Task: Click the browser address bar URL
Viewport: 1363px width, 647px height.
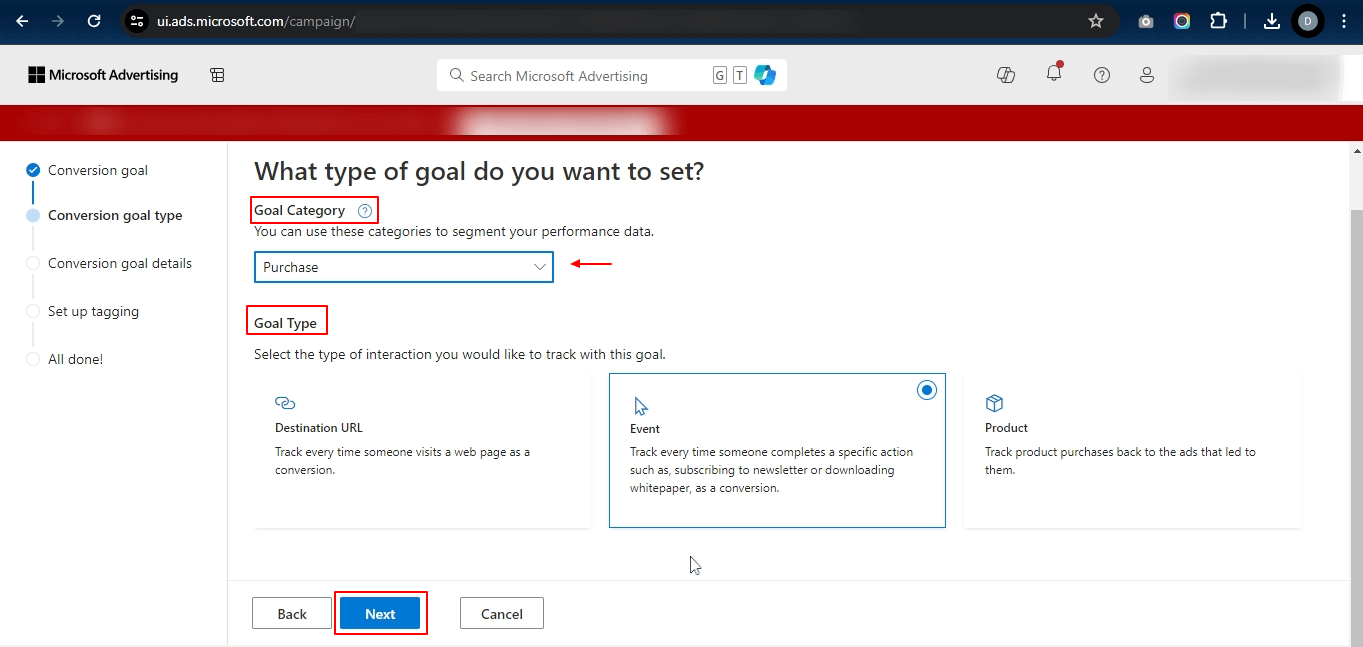Action: [256, 21]
